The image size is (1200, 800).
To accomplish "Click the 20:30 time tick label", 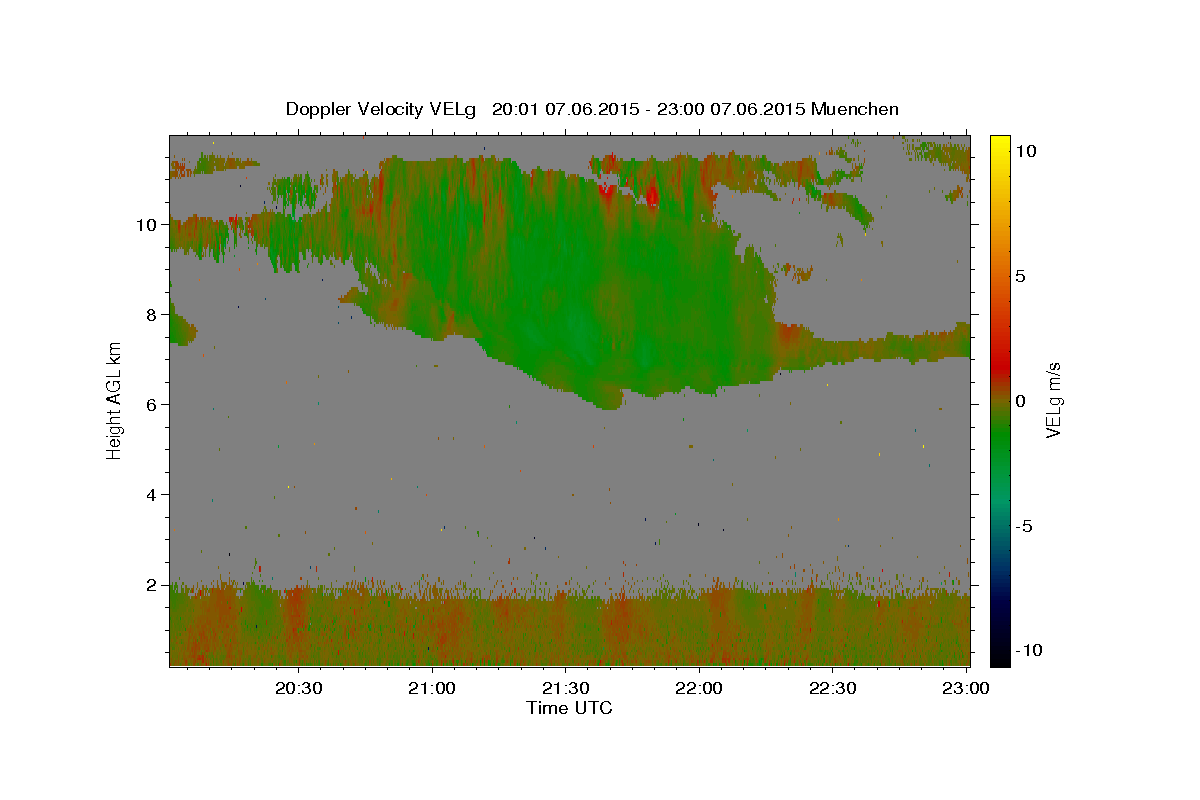I will click(x=299, y=688).
